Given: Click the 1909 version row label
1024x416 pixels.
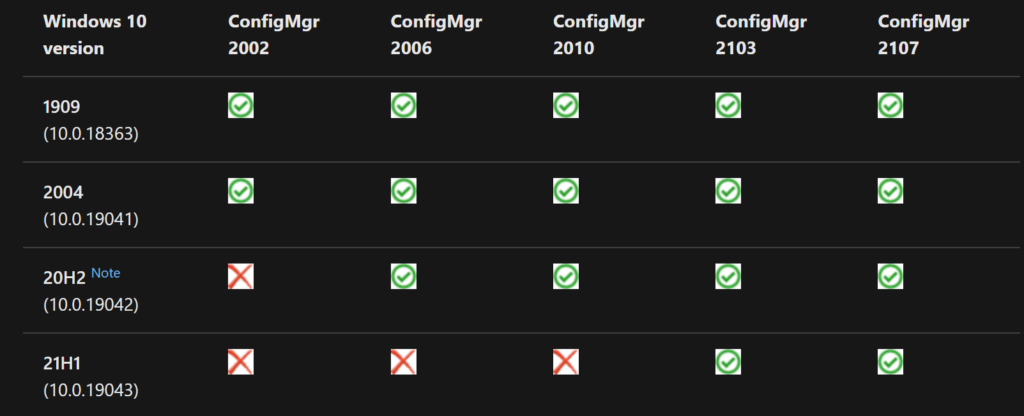Looking at the screenshot, I should pyautogui.click(x=61, y=107).
